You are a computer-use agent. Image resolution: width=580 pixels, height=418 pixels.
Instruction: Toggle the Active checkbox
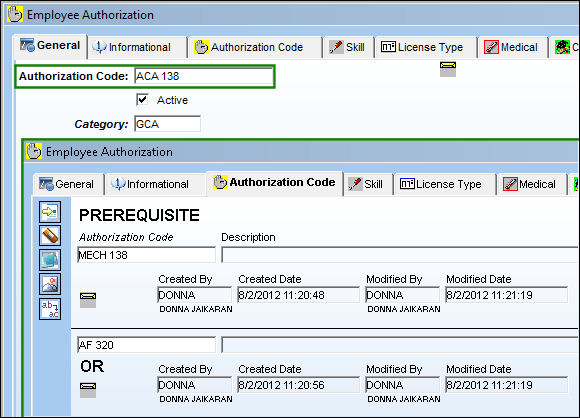point(142,100)
